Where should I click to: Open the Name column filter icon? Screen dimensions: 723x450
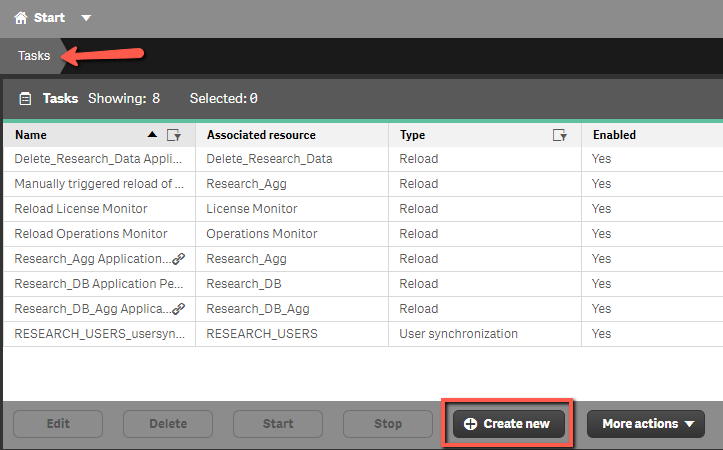tap(174, 135)
